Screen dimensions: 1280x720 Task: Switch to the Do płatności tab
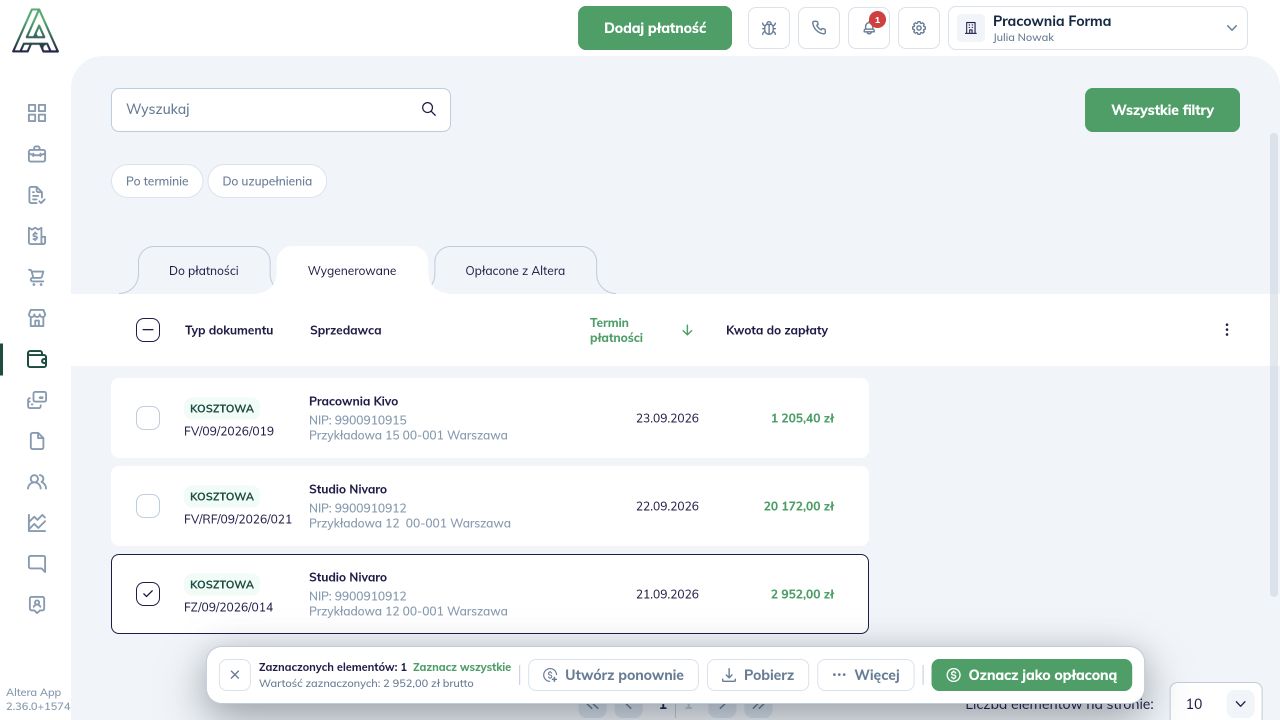pos(204,270)
